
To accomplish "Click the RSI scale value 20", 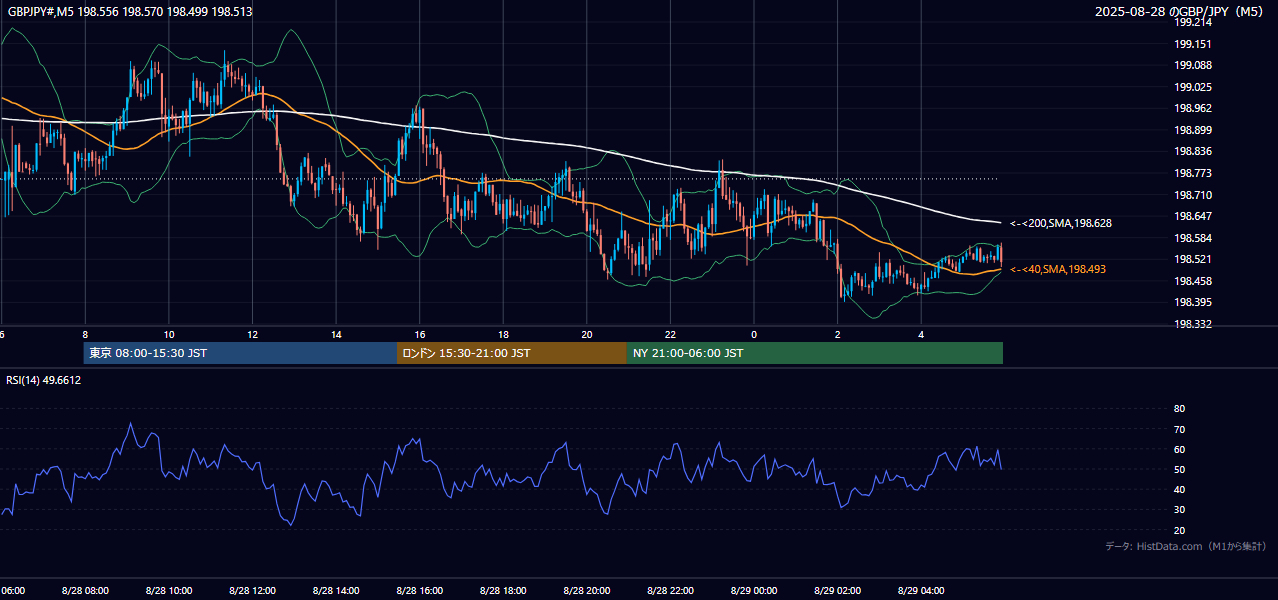I will (1179, 530).
